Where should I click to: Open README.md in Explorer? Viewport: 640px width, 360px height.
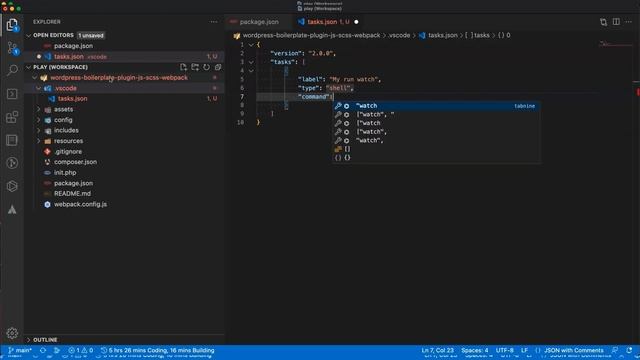(x=72, y=193)
